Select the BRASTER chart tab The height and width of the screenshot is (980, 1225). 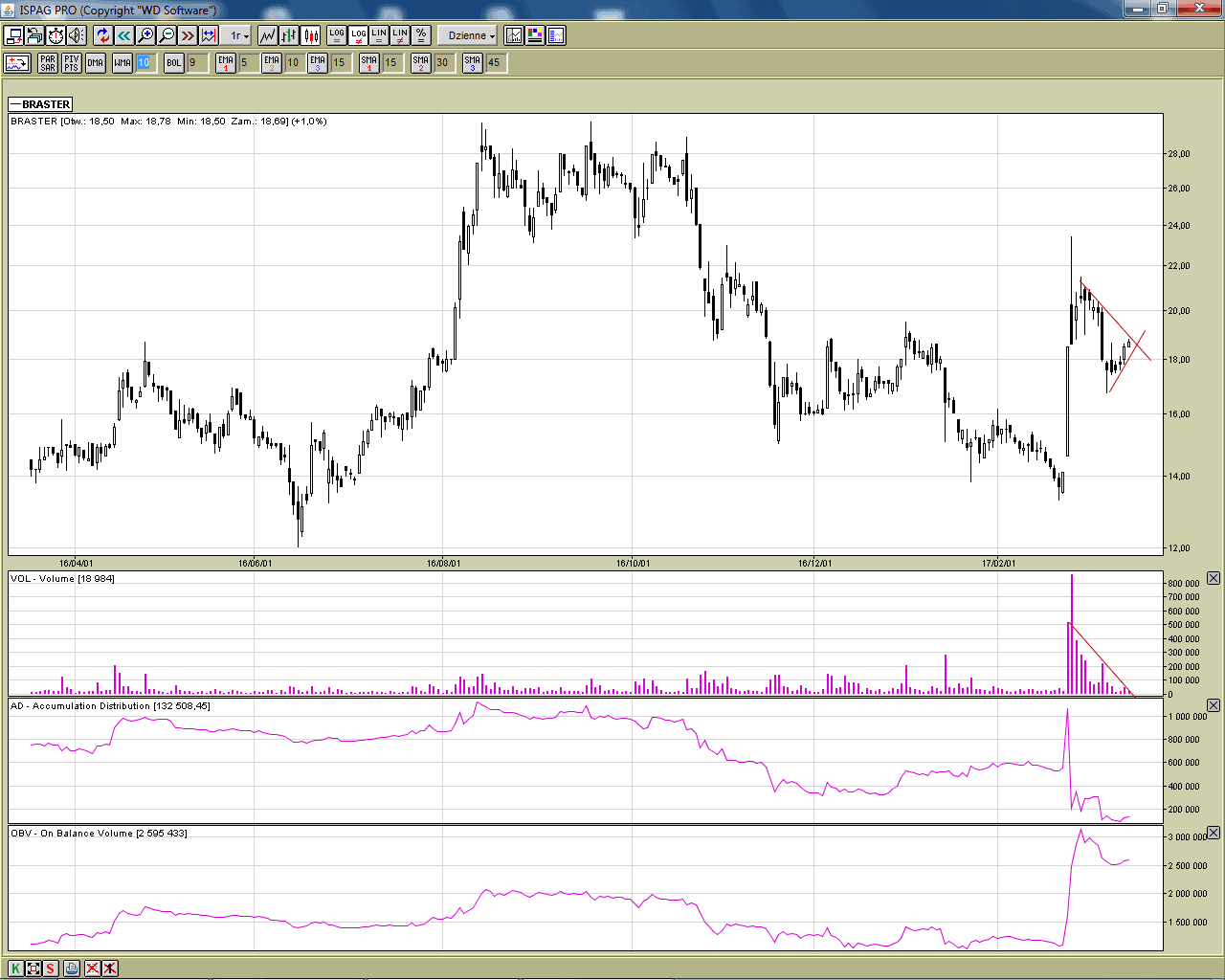coord(40,104)
